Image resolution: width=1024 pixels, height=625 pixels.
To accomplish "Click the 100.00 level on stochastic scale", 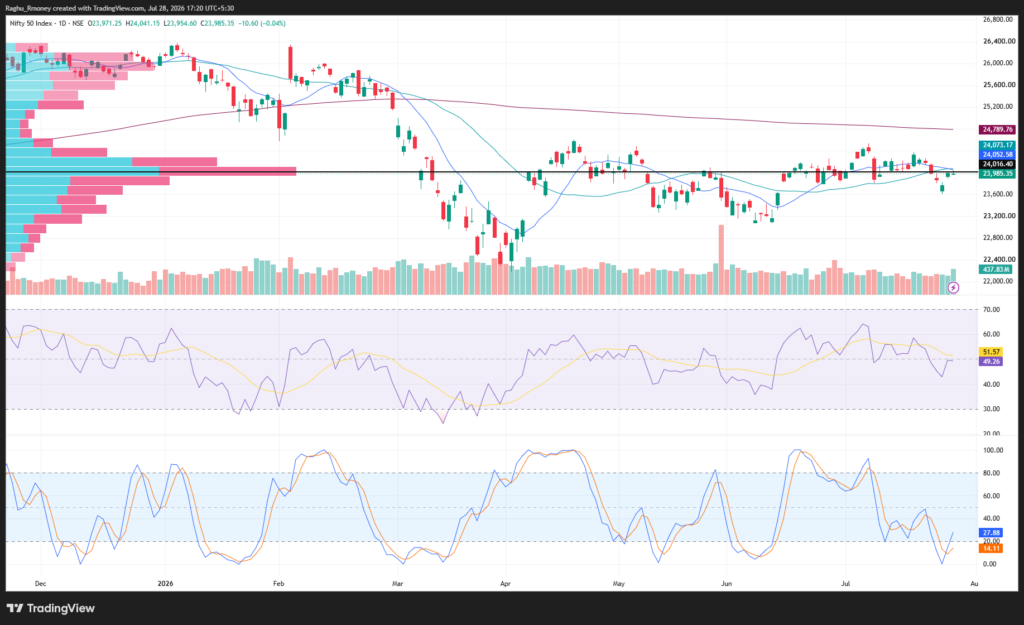I will [993, 451].
